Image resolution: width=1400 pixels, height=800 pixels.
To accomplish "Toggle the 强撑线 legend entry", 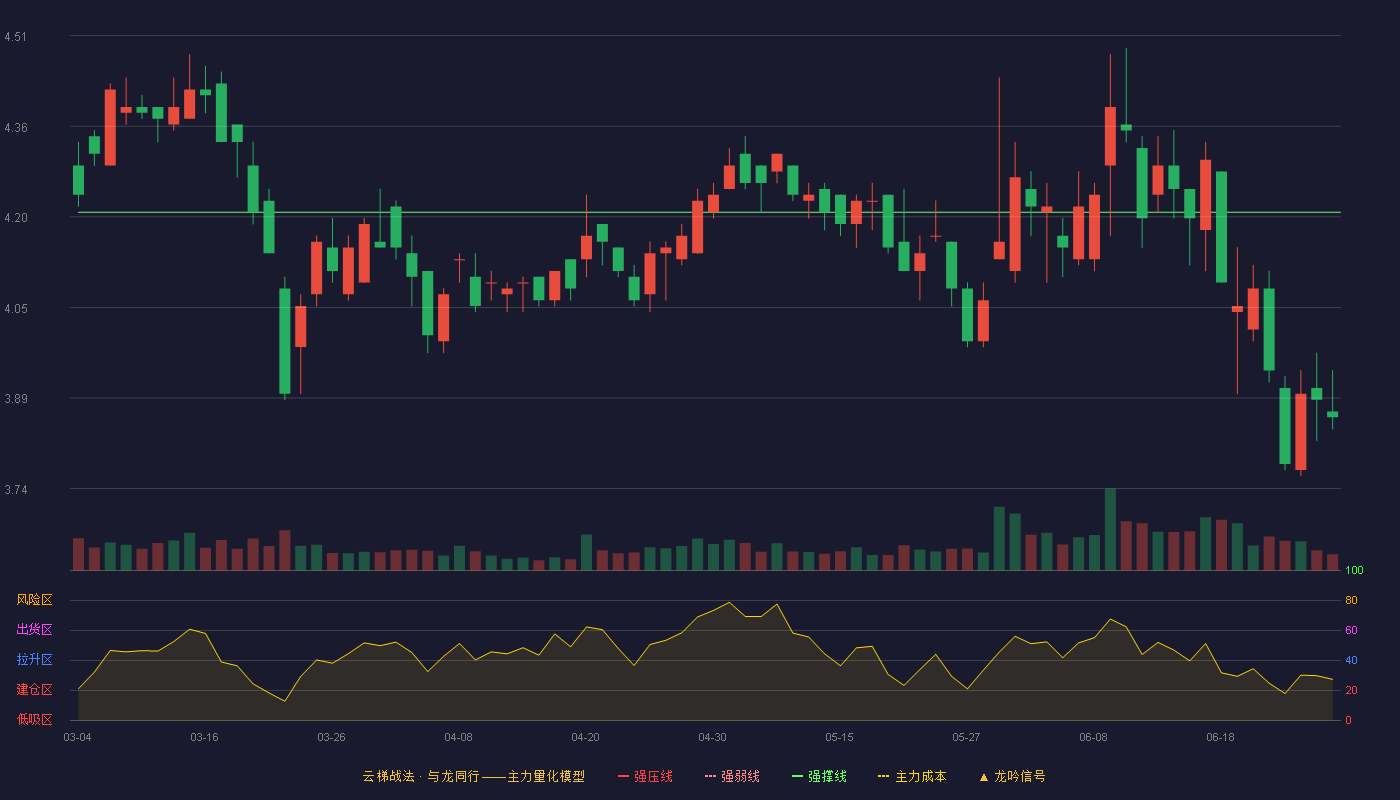I will pyautogui.click(x=819, y=776).
